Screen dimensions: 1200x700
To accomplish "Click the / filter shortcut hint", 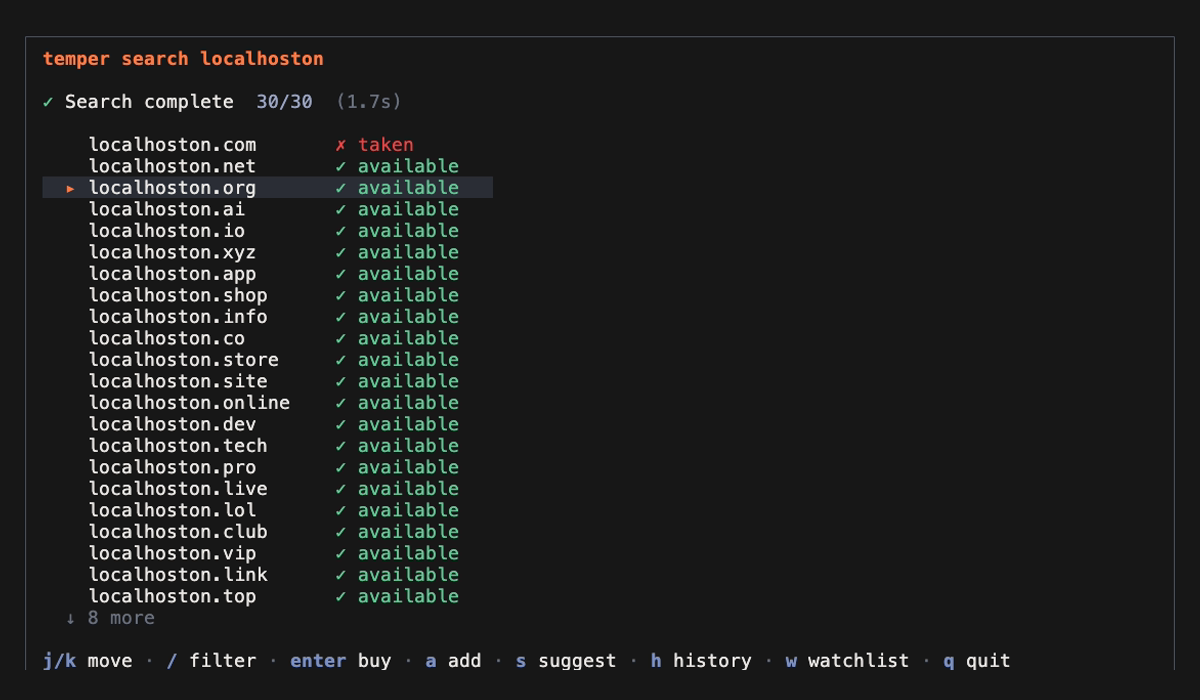I will 211,661.
